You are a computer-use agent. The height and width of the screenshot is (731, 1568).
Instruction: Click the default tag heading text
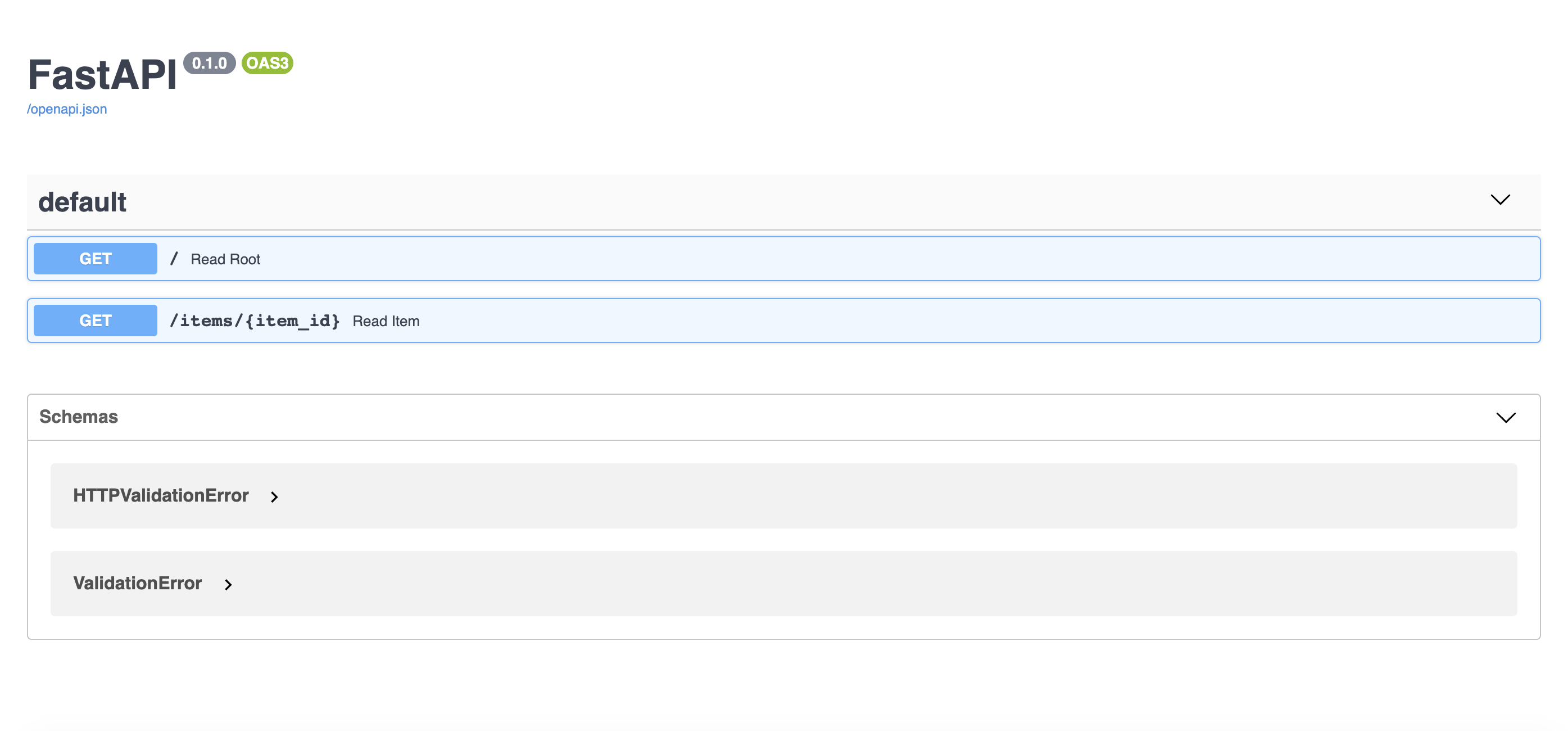(82, 202)
